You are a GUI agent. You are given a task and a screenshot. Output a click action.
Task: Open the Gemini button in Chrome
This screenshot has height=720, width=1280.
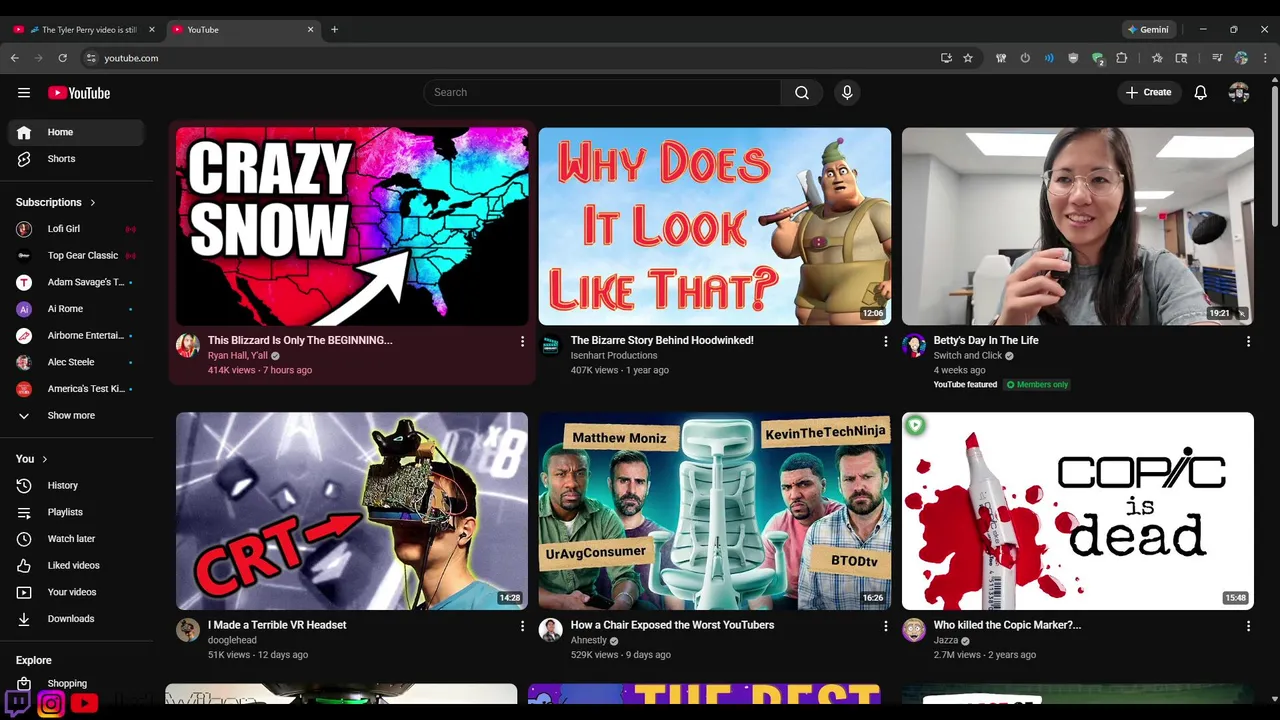click(1148, 29)
